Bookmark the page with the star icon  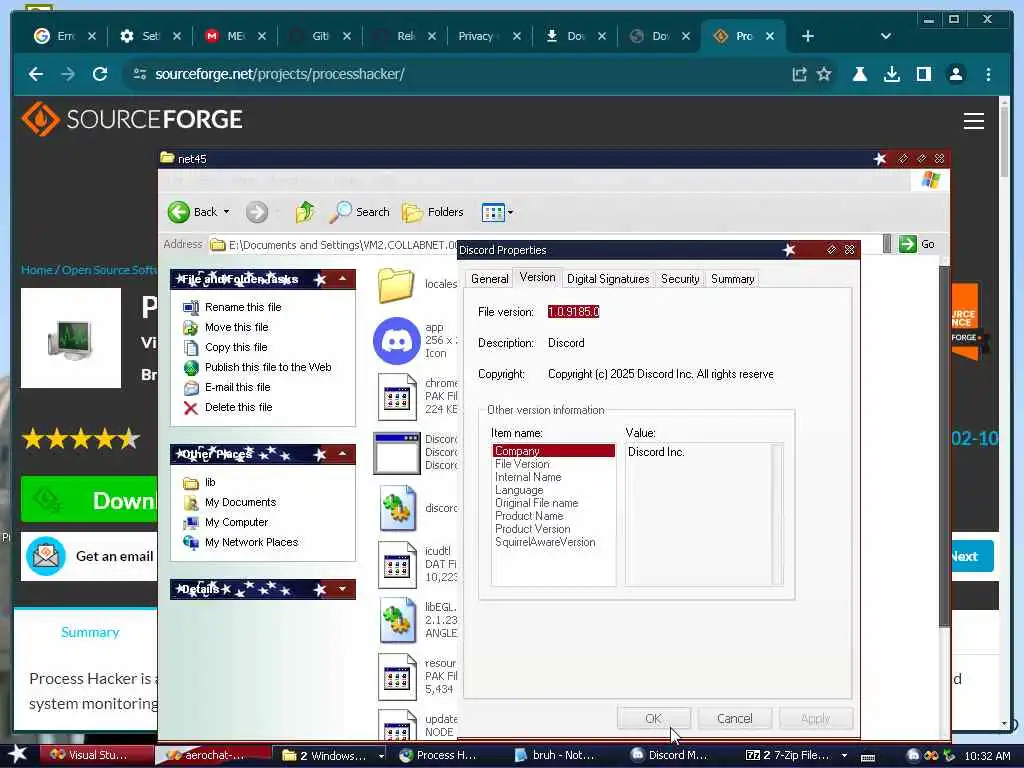tap(824, 74)
